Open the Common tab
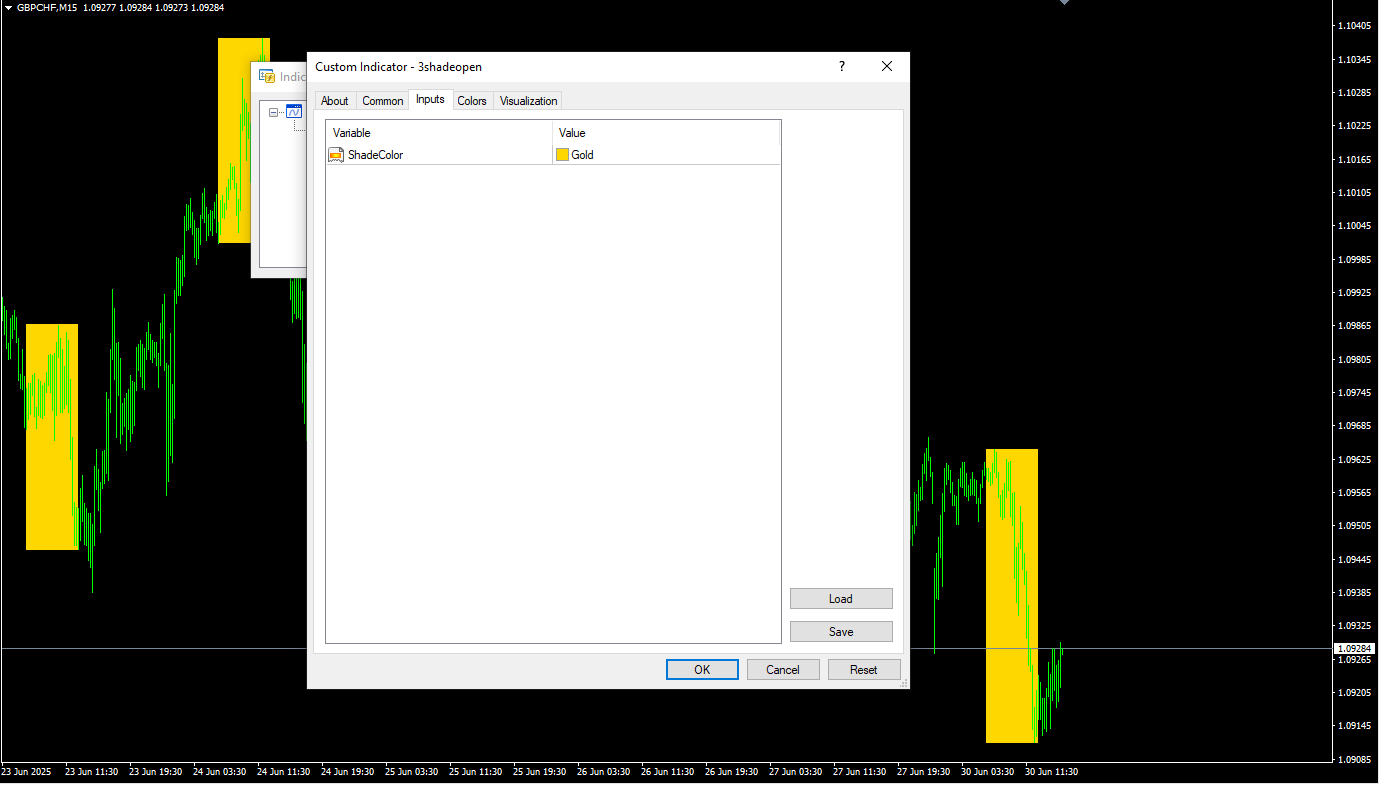Screen dimensions: 1380x785 click(382, 101)
